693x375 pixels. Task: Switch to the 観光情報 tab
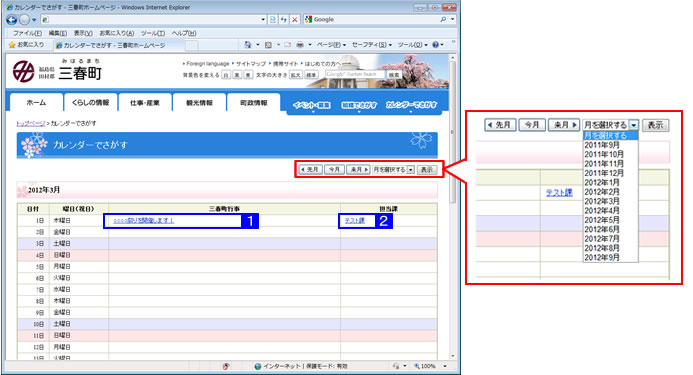pyautogui.click(x=199, y=103)
